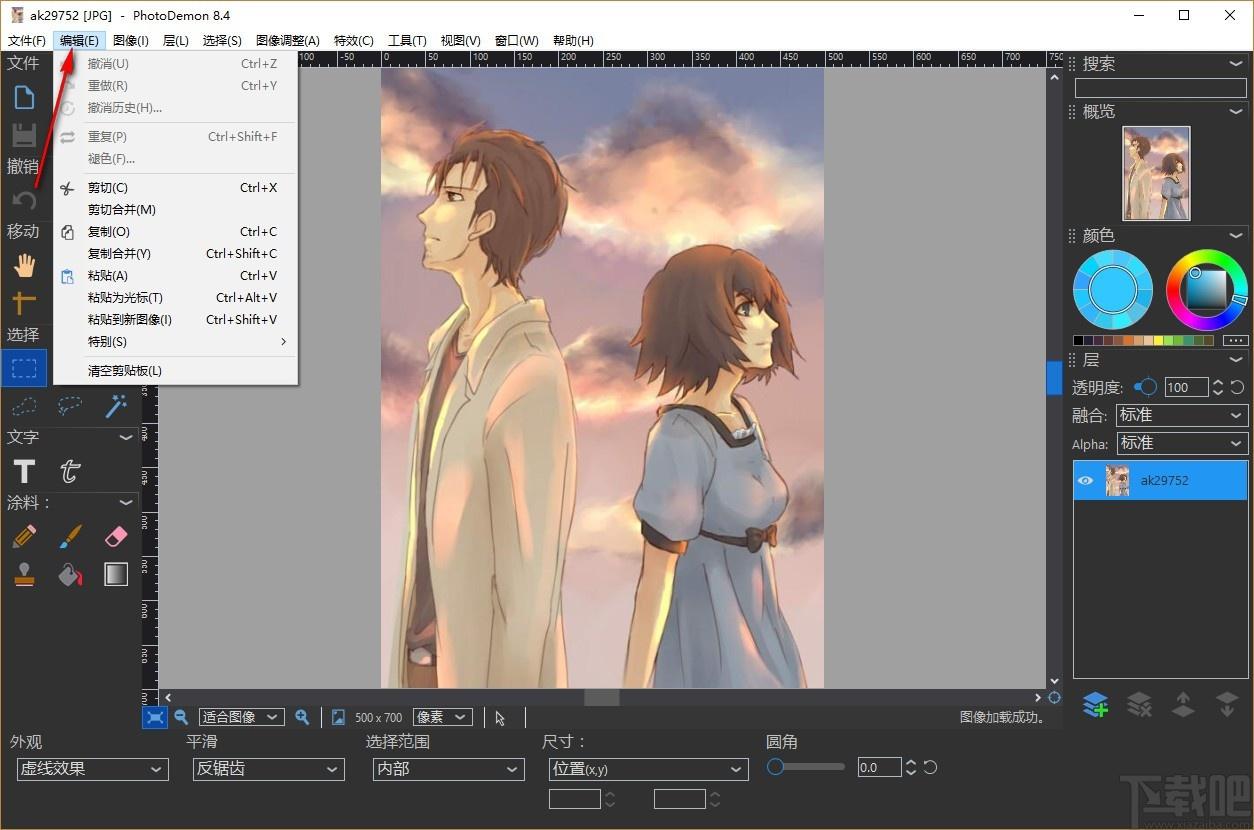Click the move layer down icon
The height and width of the screenshot is (830, 1254).
click(1227, 705)
